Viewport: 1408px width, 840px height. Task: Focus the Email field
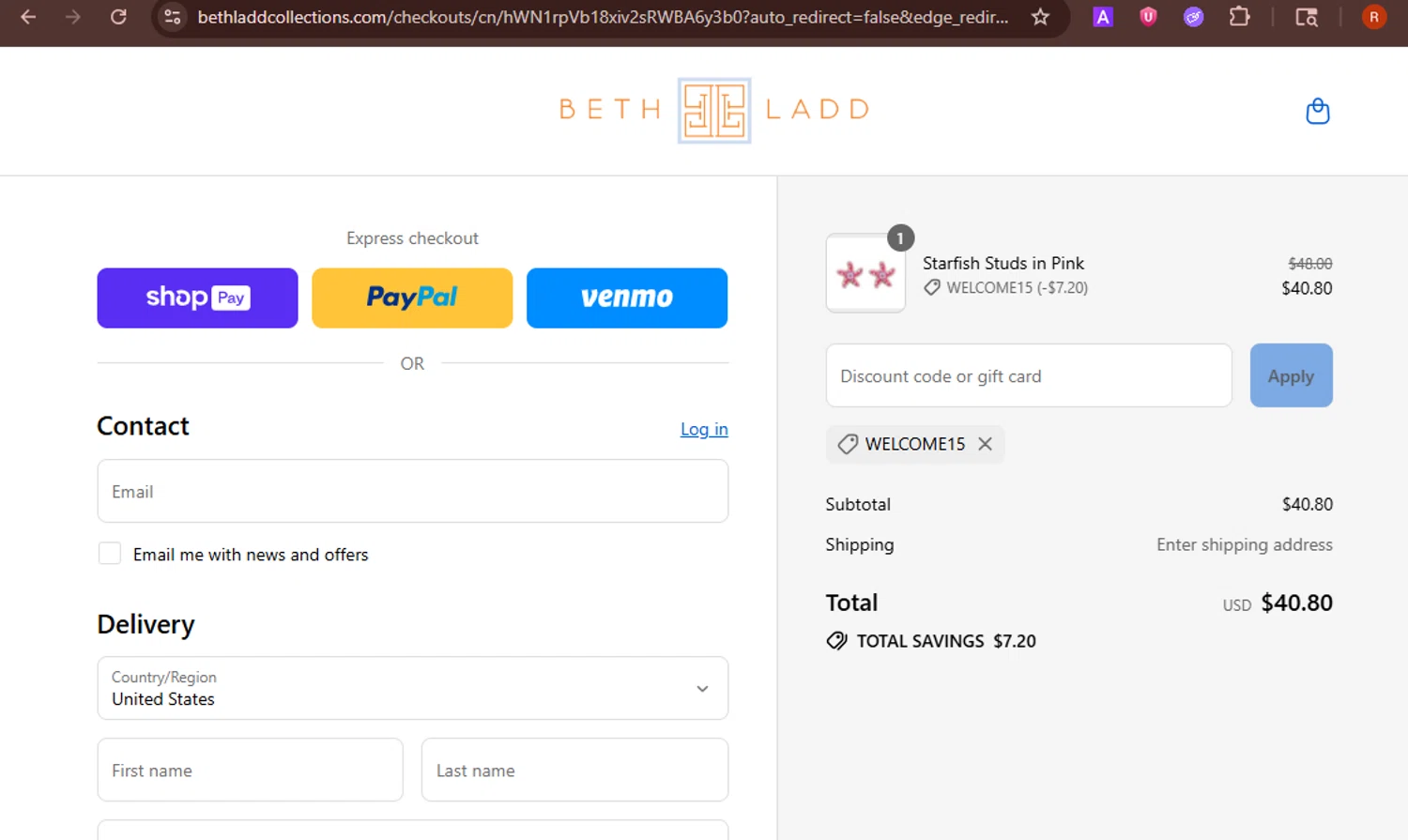[413, 491]
